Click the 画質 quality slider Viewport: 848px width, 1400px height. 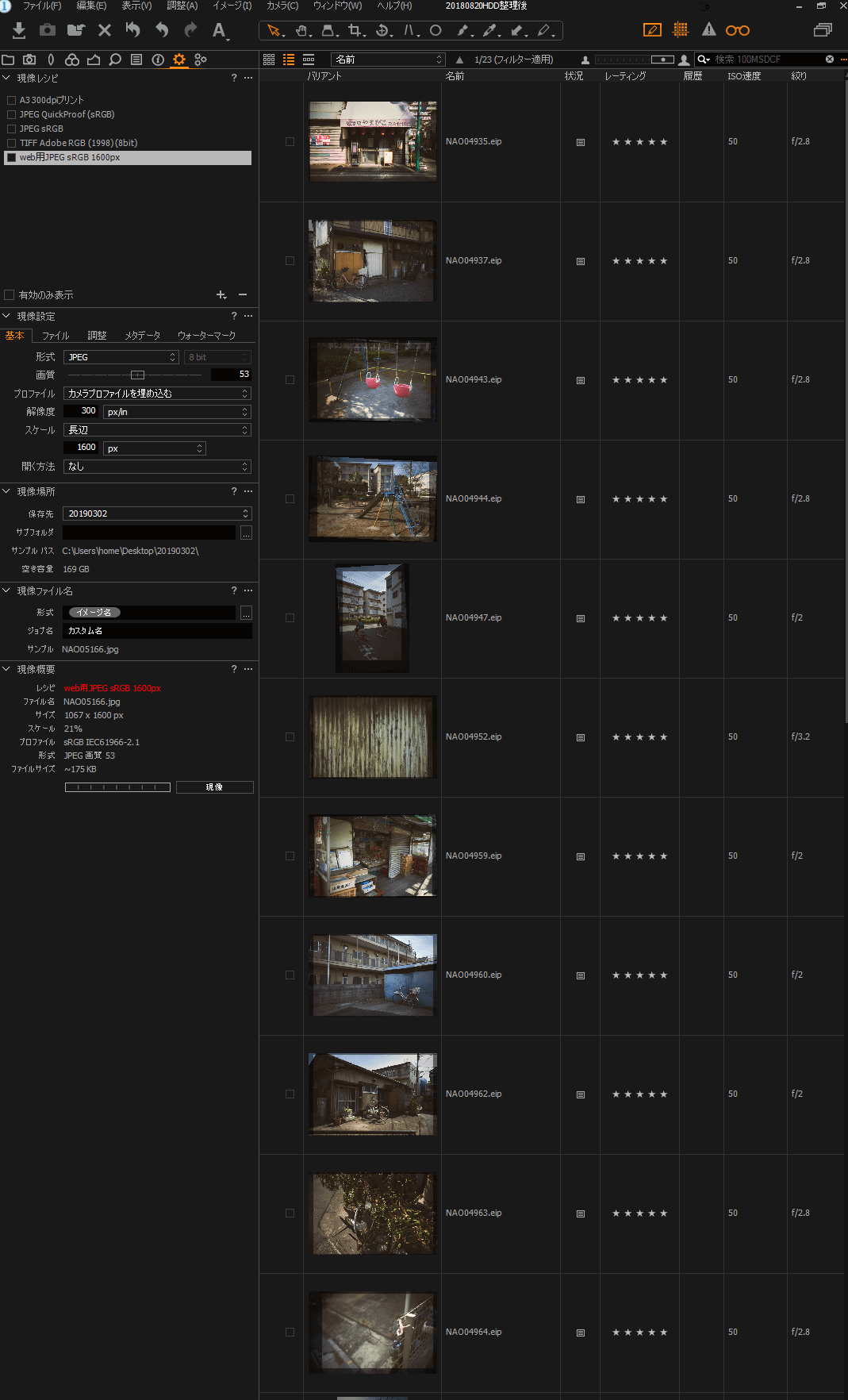tap(135, 375)
